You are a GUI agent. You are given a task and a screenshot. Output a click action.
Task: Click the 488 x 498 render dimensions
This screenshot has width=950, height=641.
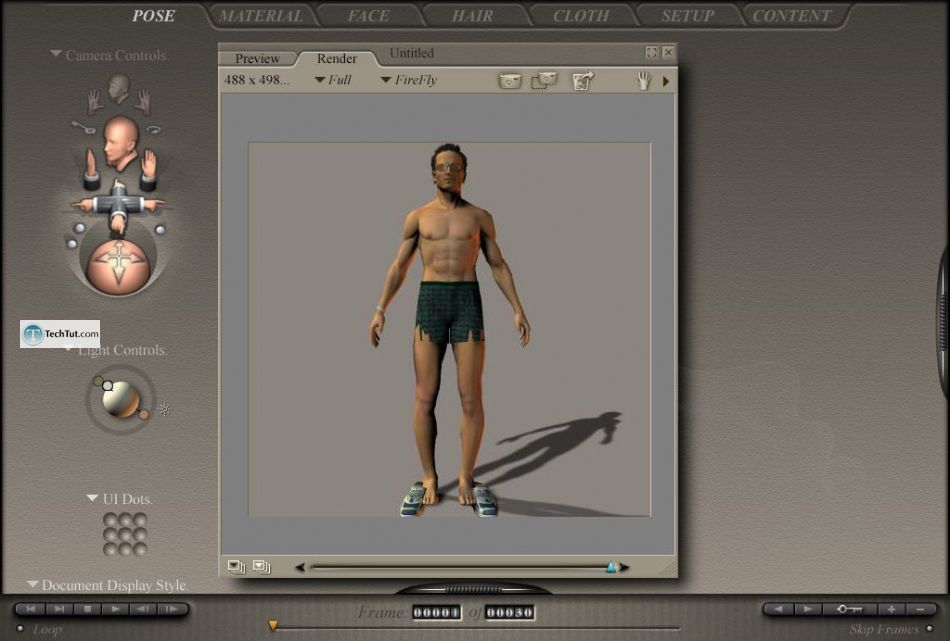tap(257, 80)
